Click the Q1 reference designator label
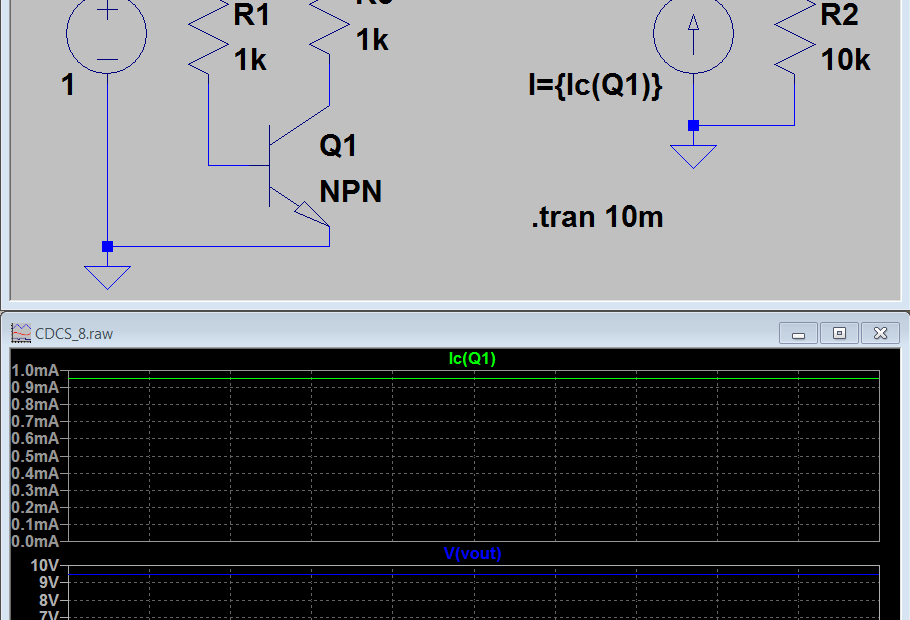 [x=338, y=145]
